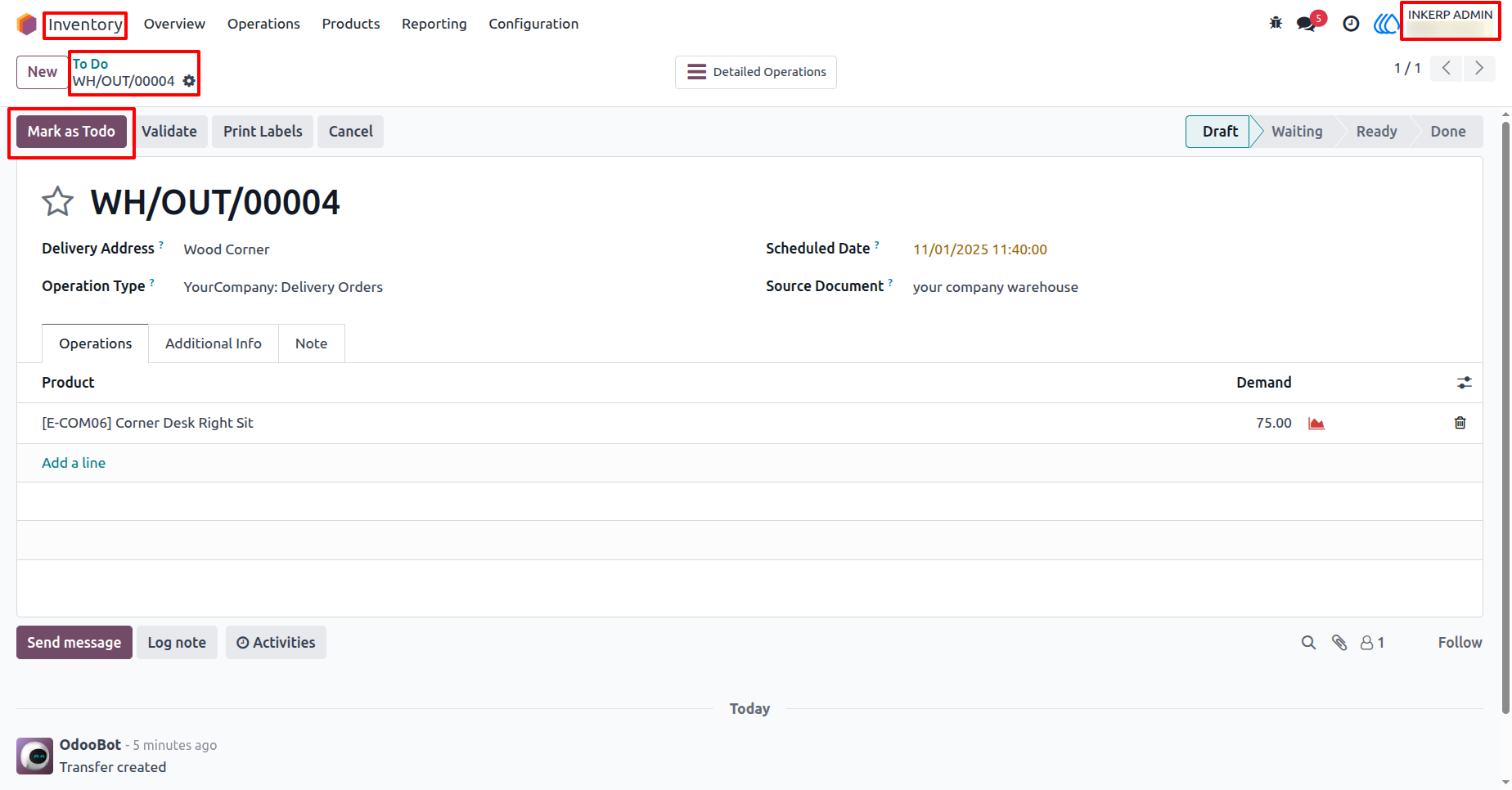Open the Reporting menu
The width and height of the screenshot is (1512, 790).
[434, 24]
